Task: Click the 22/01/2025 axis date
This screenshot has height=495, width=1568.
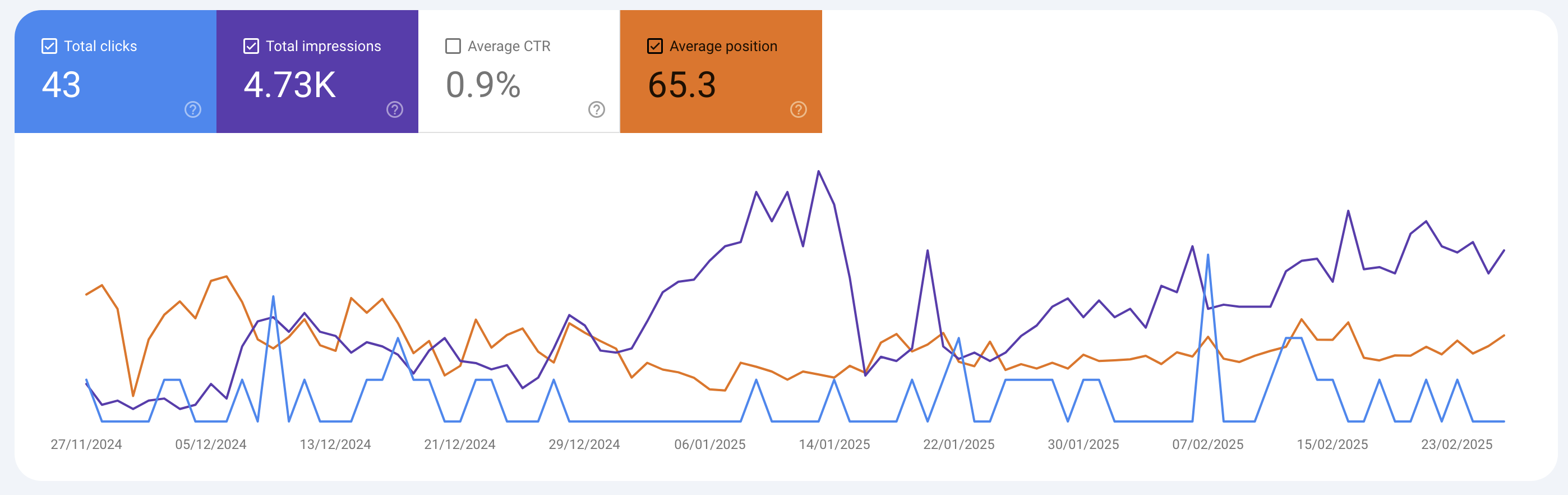Action: pos(959,444)
